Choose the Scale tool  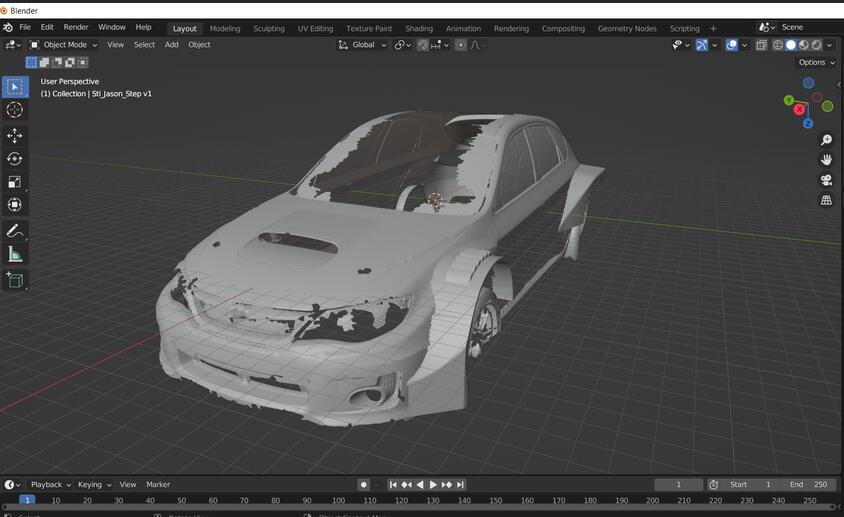coord(15,182)
